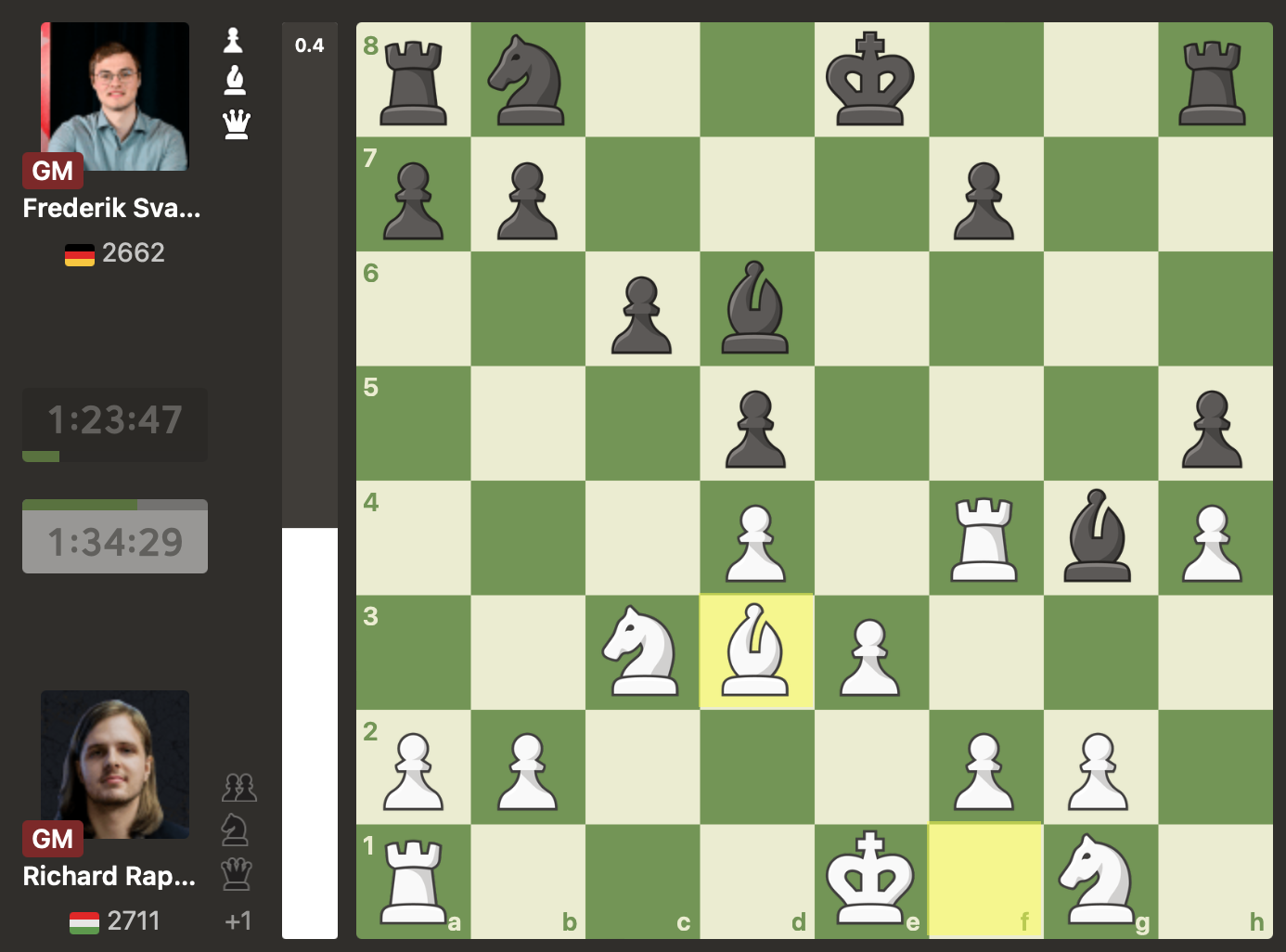Image resolution: width=1286 pixels, height=952 pixels.
Task: Select the black pawn on h5
Action: point(1214,428)
